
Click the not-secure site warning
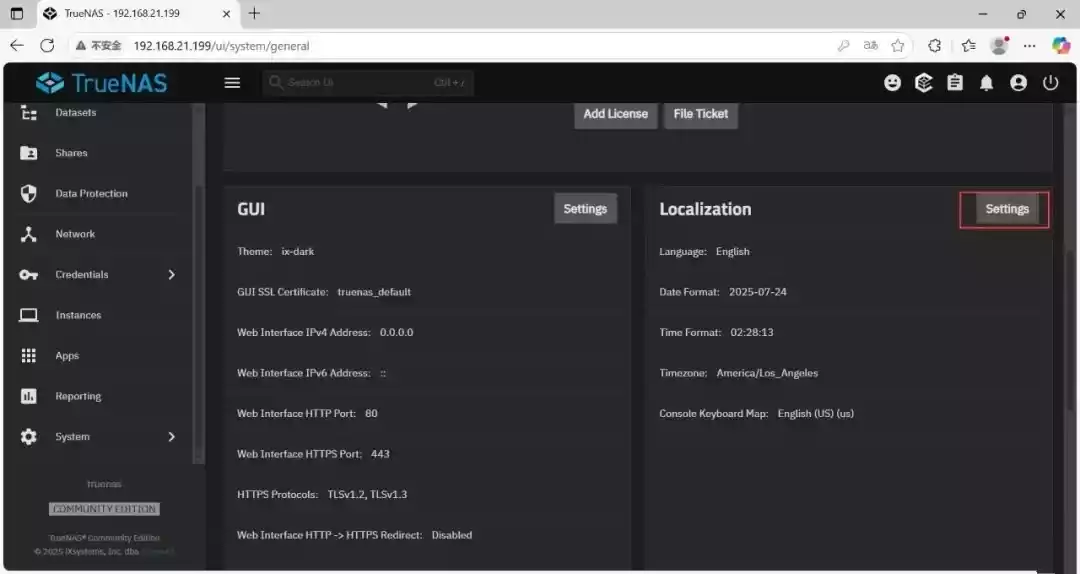tap(98, 45)
